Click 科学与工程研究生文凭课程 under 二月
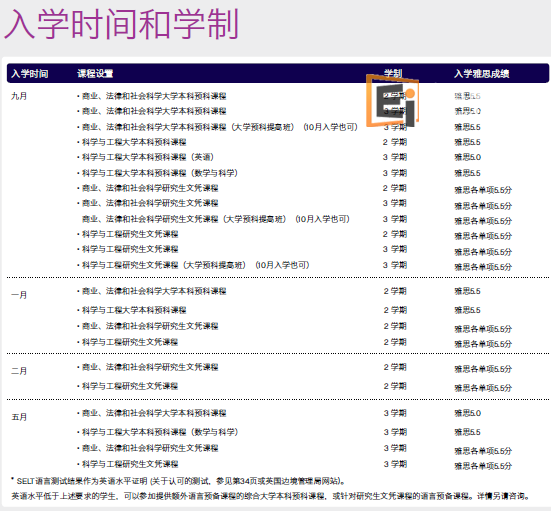This screenshot has height=511, width=551. [128, 386]
